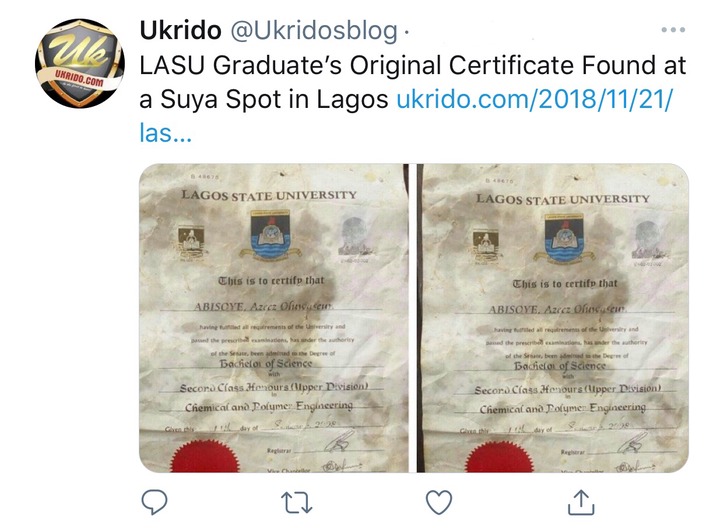Like the tweet with heart icon
This screenshot has height=528, width=720.
439,502
